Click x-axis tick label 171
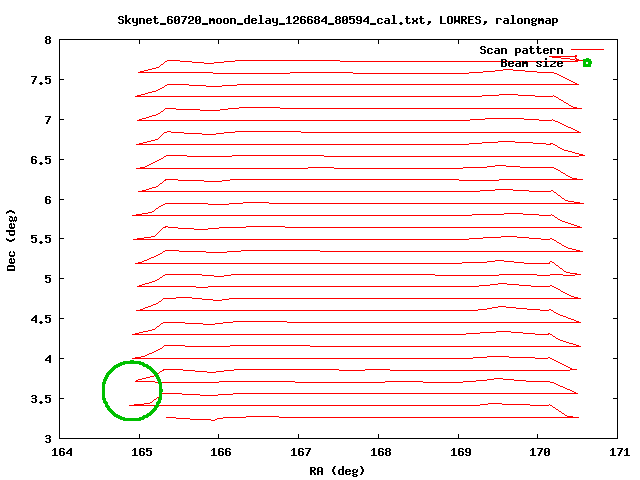The height and width of the screenshot is (480, 640). pyautogui.click(x=619, y=452)
